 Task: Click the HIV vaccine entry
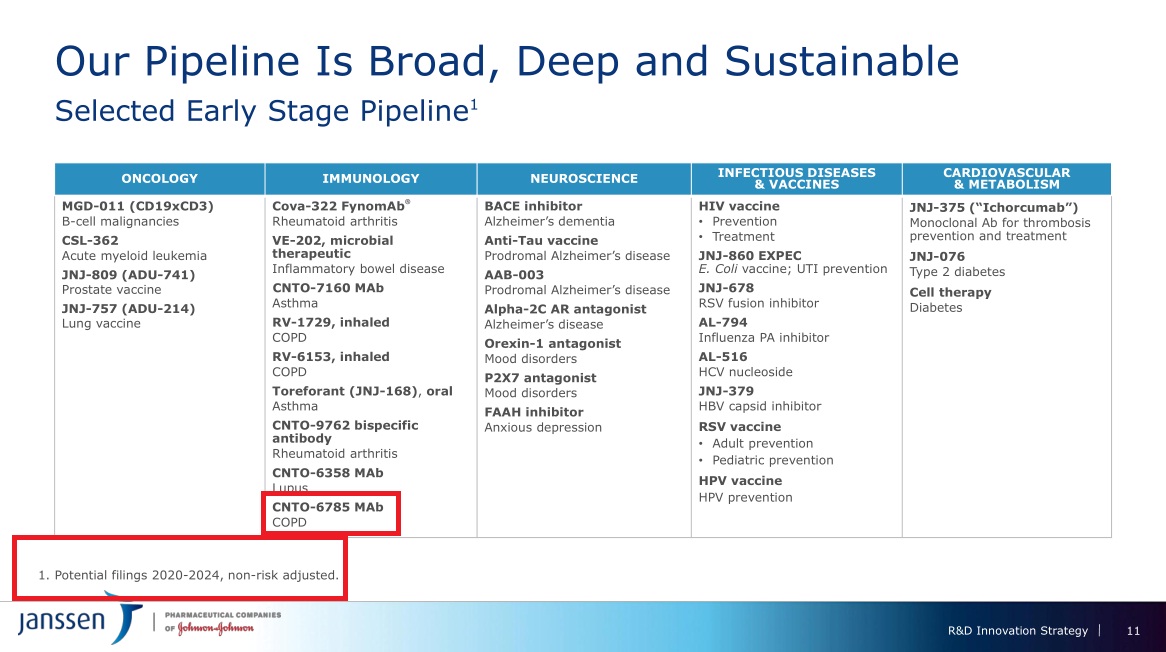coord(739,207)
